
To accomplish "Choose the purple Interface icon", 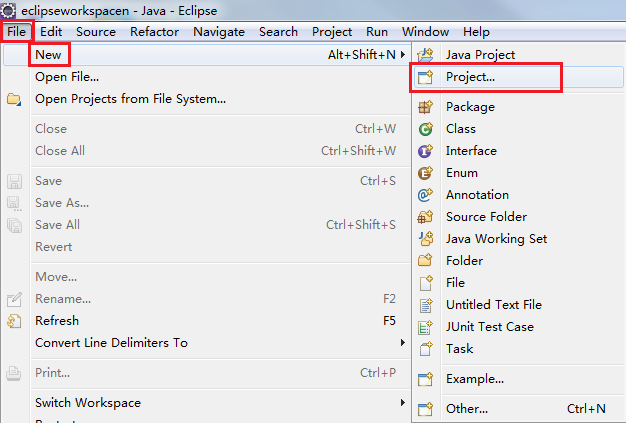I will [425, 151].
